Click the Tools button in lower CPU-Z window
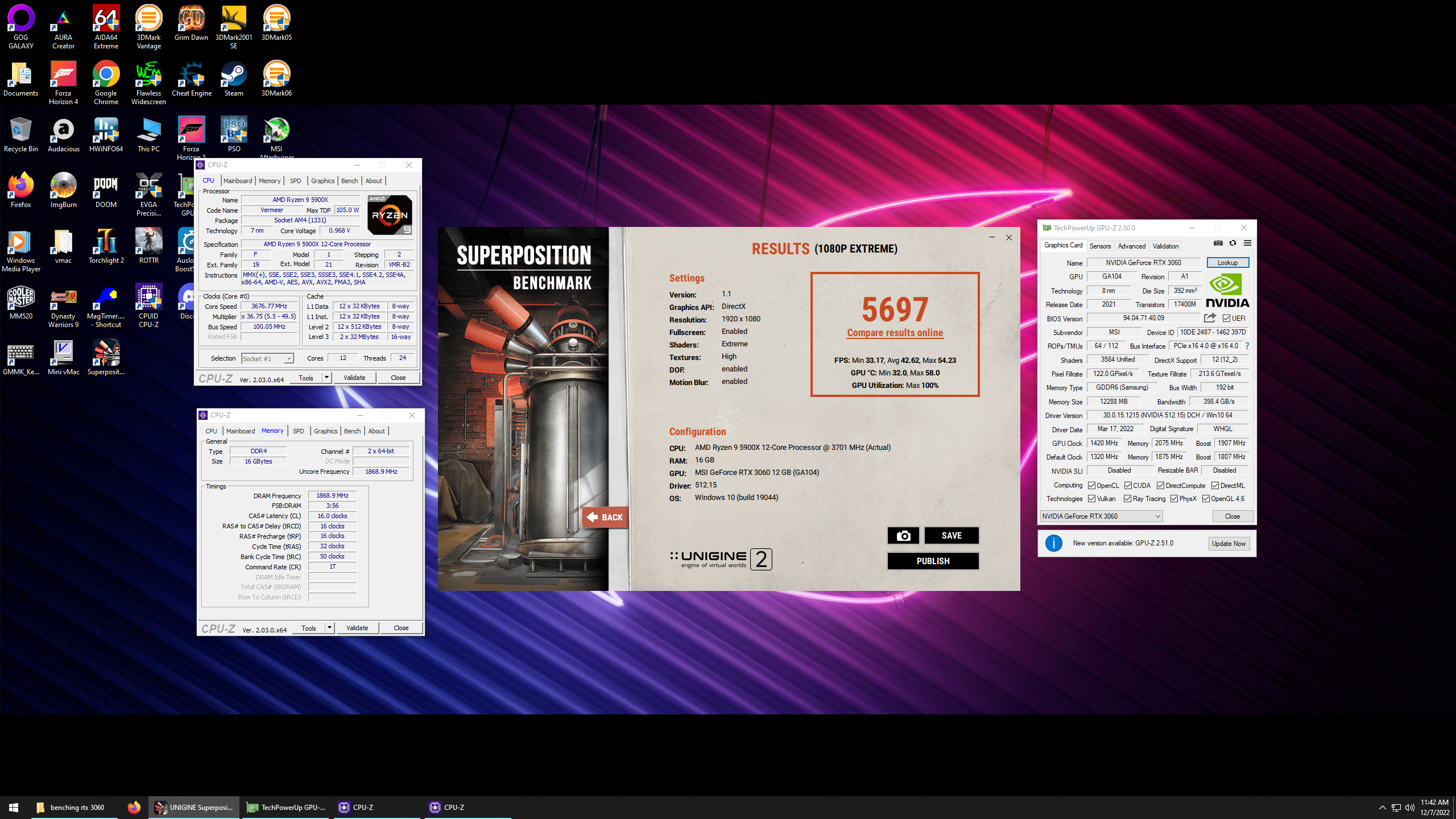The height and width of the screenshot is (819, 1456). 309,628
